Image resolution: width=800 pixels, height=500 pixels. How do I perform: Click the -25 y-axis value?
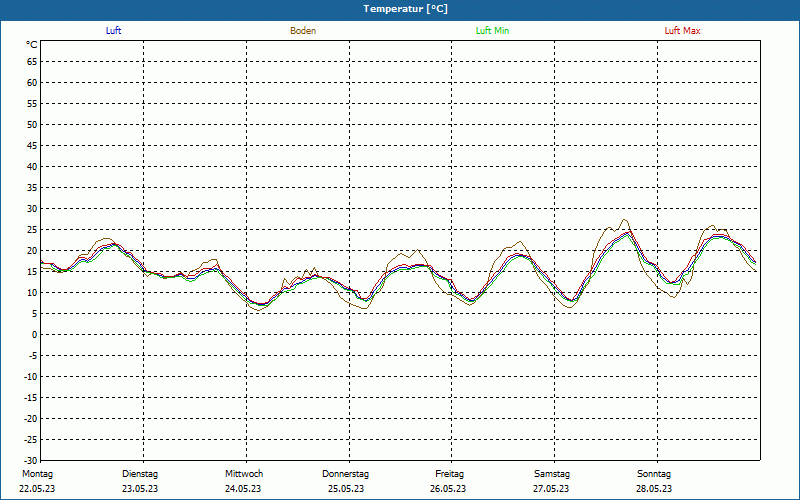pyautogui.click(x=31, y=439)
